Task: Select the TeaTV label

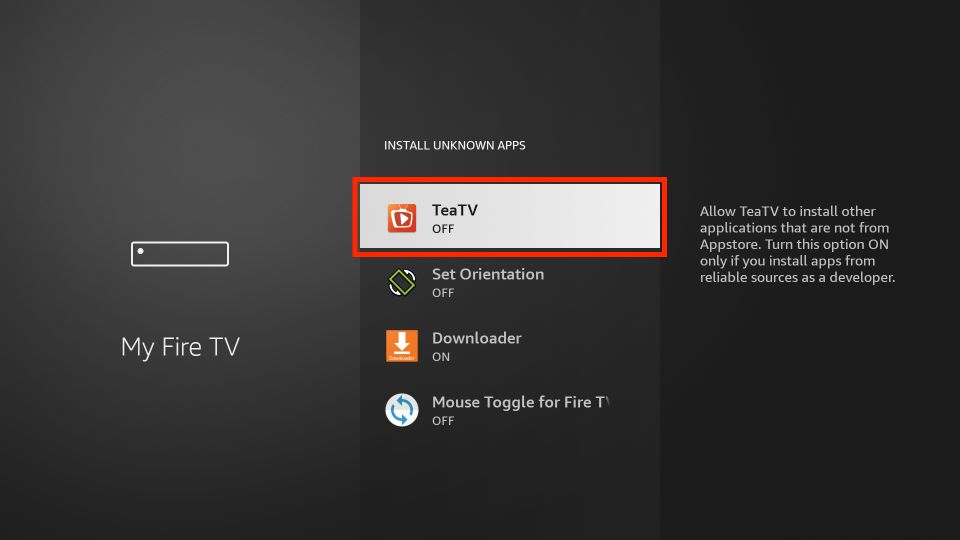Action: coord(455,210)
